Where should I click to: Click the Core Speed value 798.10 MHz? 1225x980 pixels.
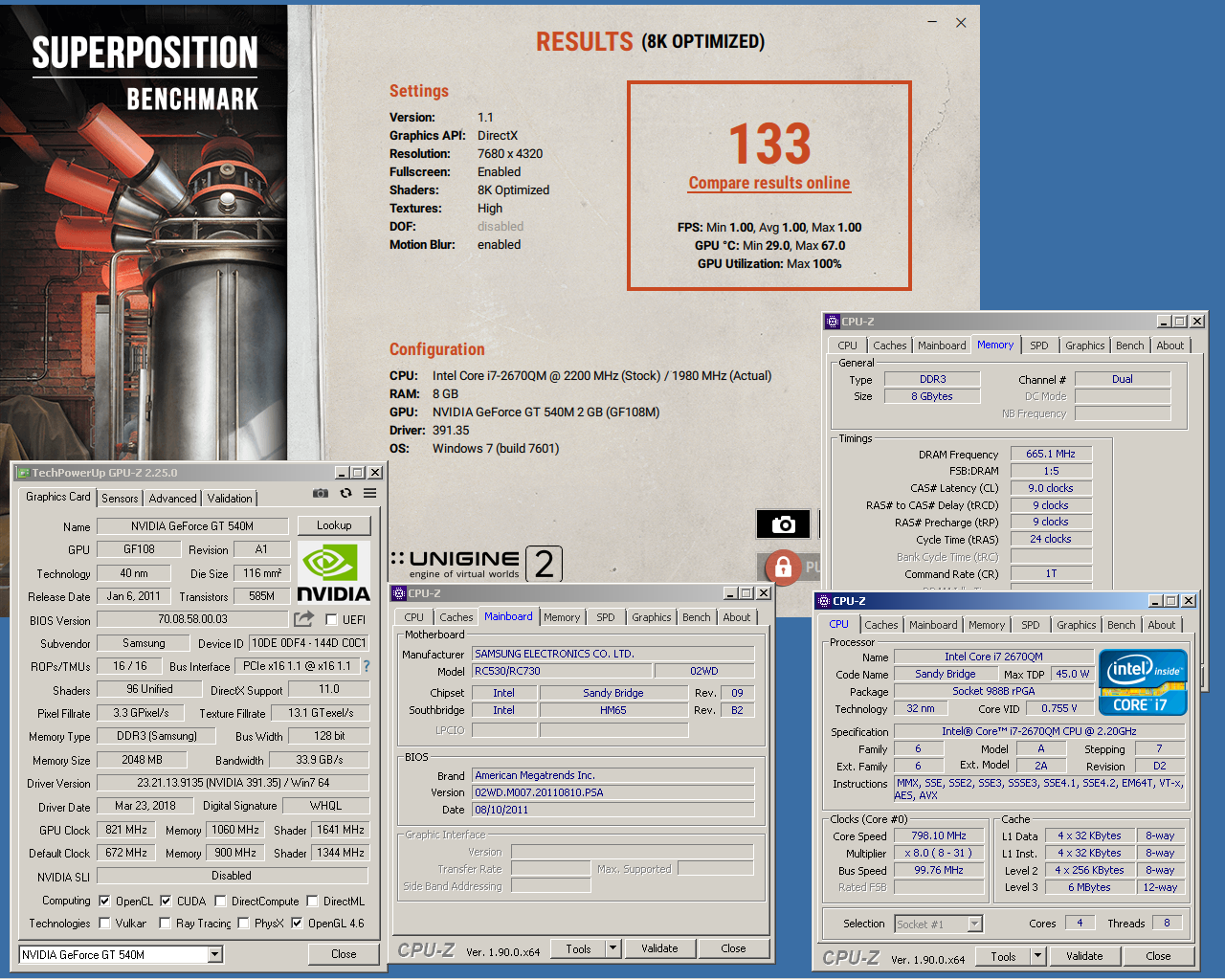939,835
